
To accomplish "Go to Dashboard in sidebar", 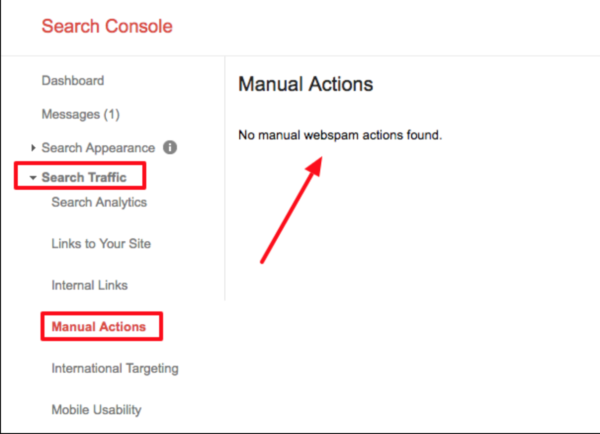I will pos(73,80).
